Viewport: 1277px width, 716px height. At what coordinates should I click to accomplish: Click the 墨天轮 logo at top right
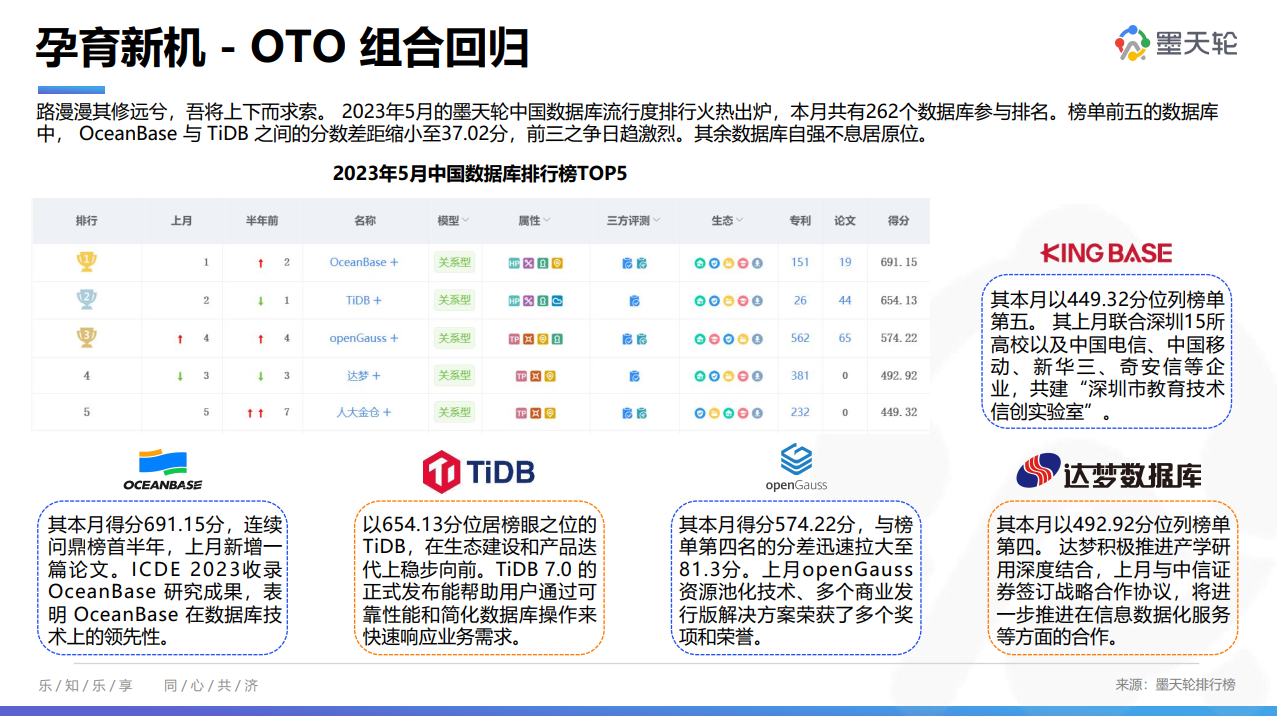point(1176,43)
